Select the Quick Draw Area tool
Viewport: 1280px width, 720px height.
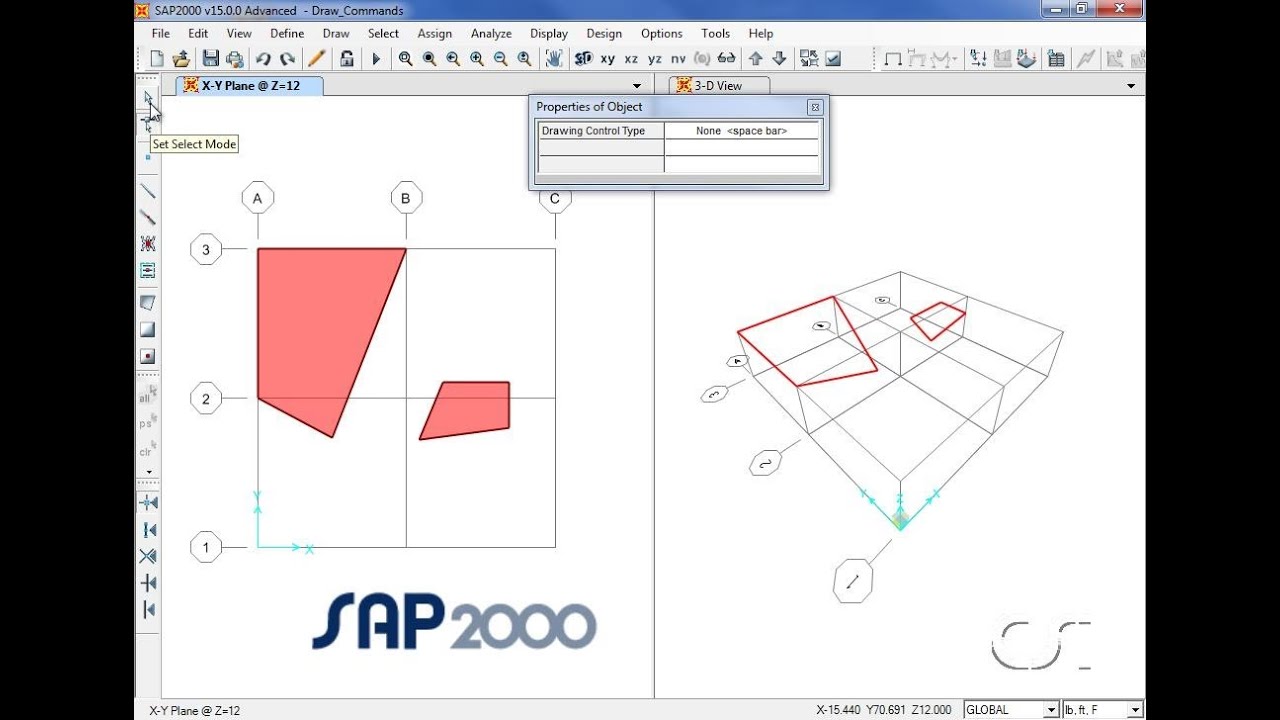pos(148,356)
